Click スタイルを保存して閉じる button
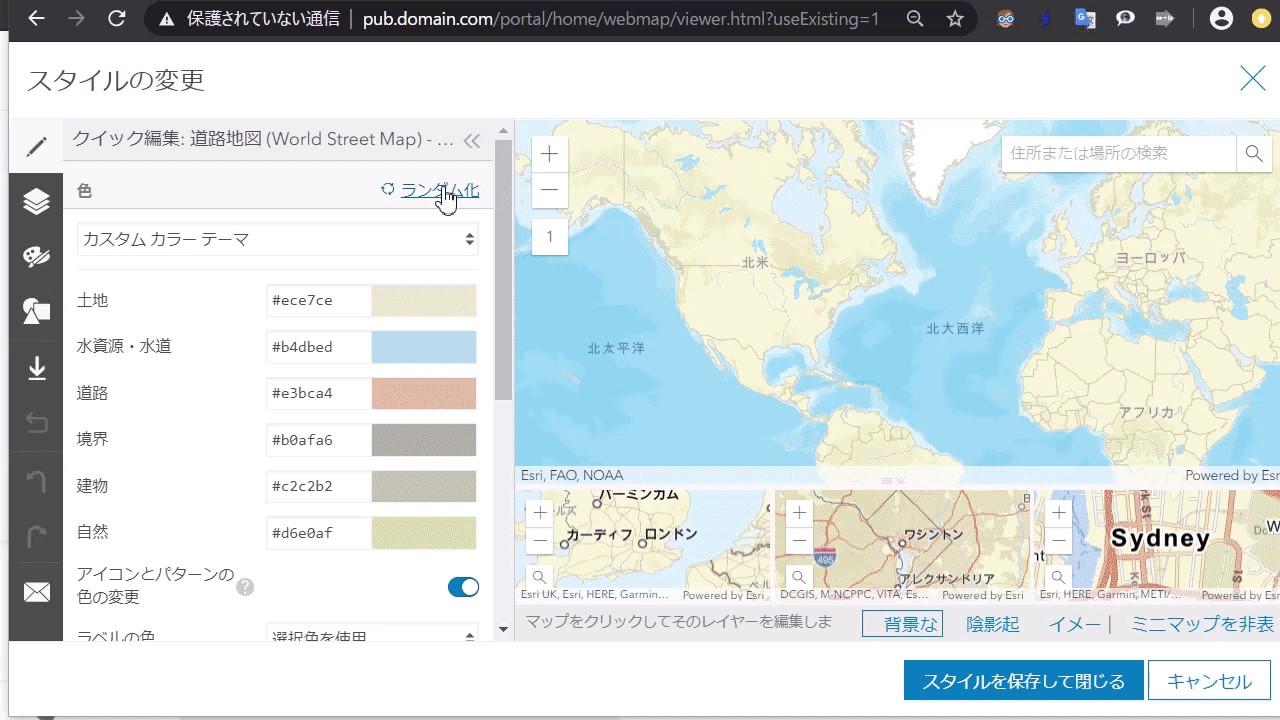 coord(1023,681)
